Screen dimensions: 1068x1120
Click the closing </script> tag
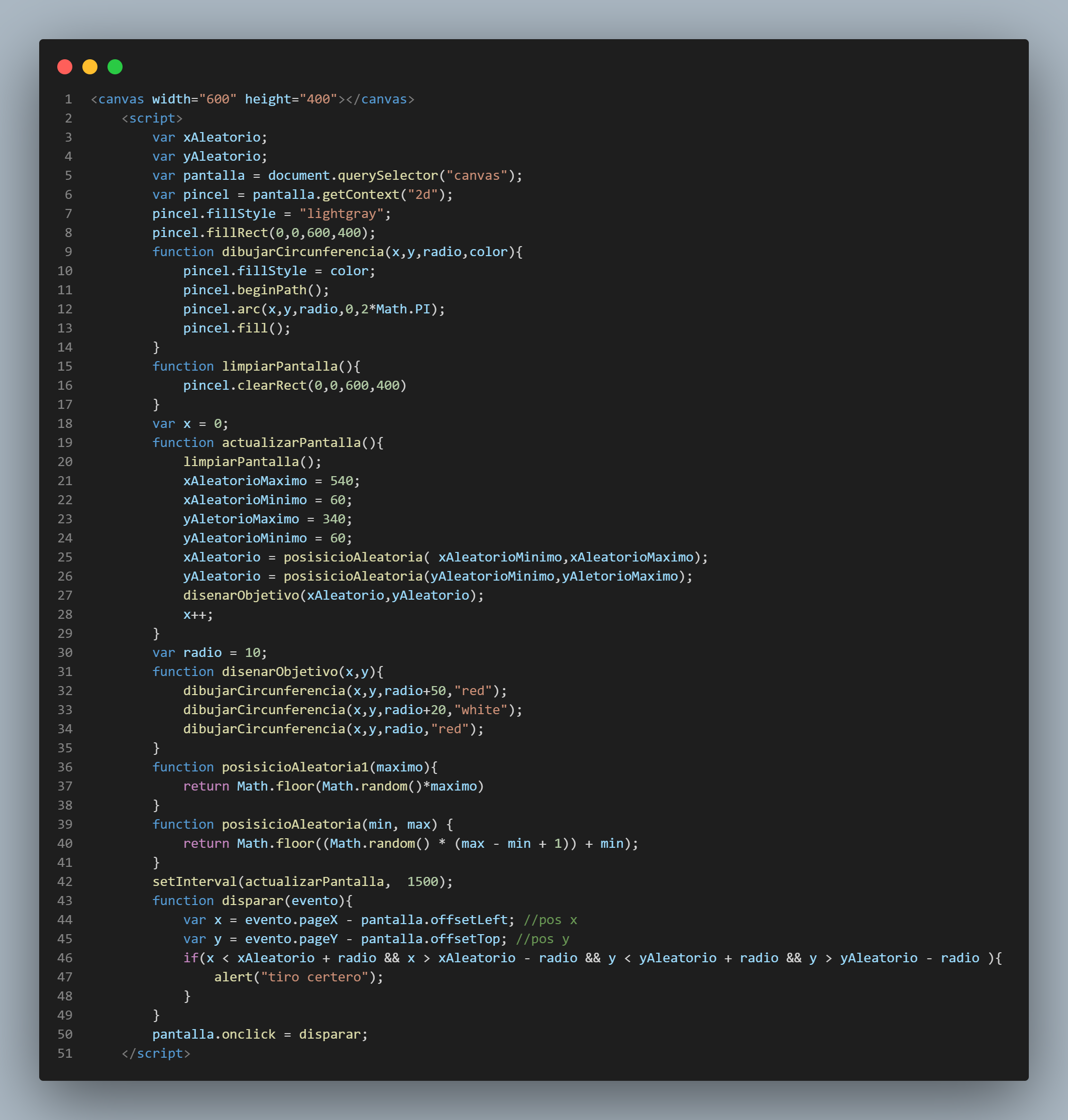pos(156,1054)
